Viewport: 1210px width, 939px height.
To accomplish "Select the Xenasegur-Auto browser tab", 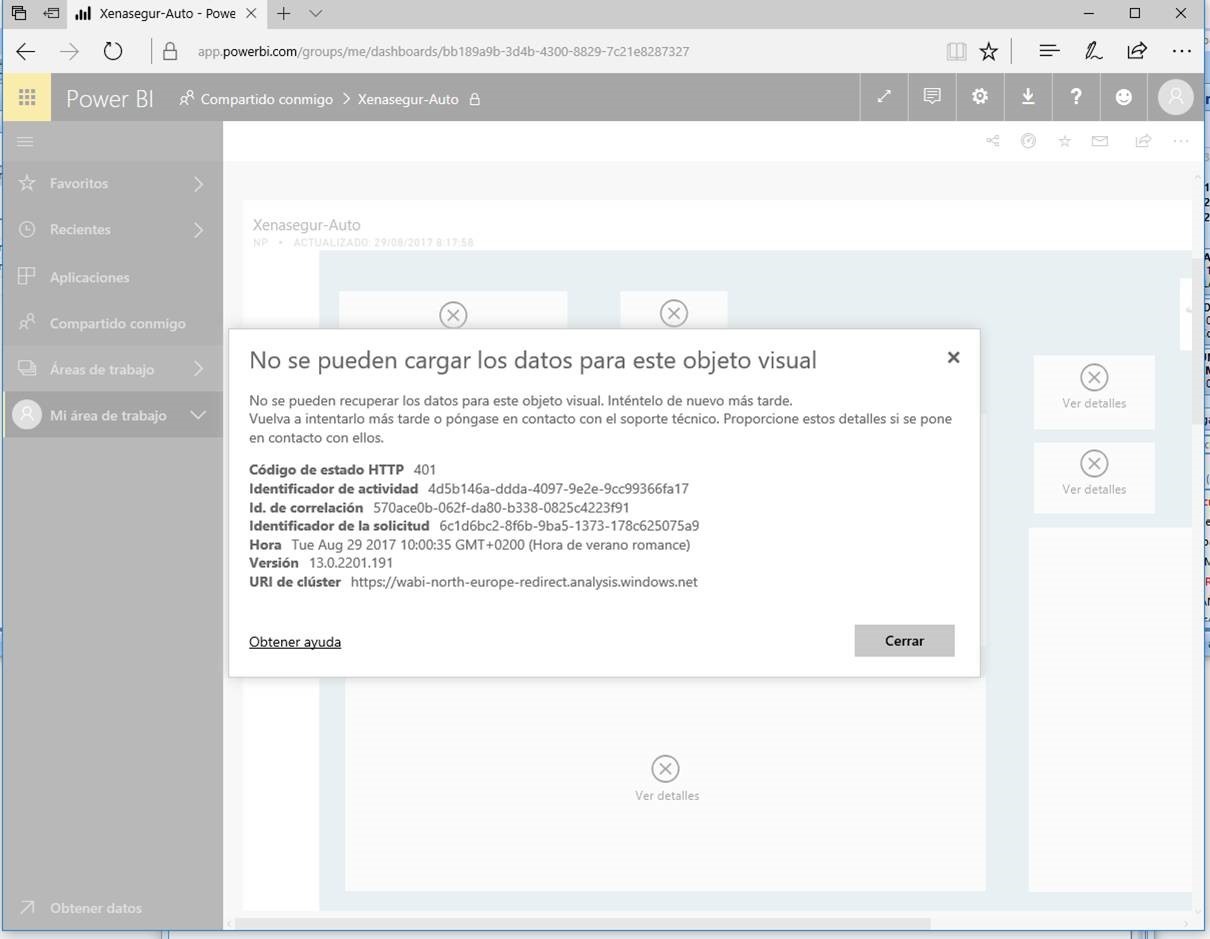I will coord(167,14).
